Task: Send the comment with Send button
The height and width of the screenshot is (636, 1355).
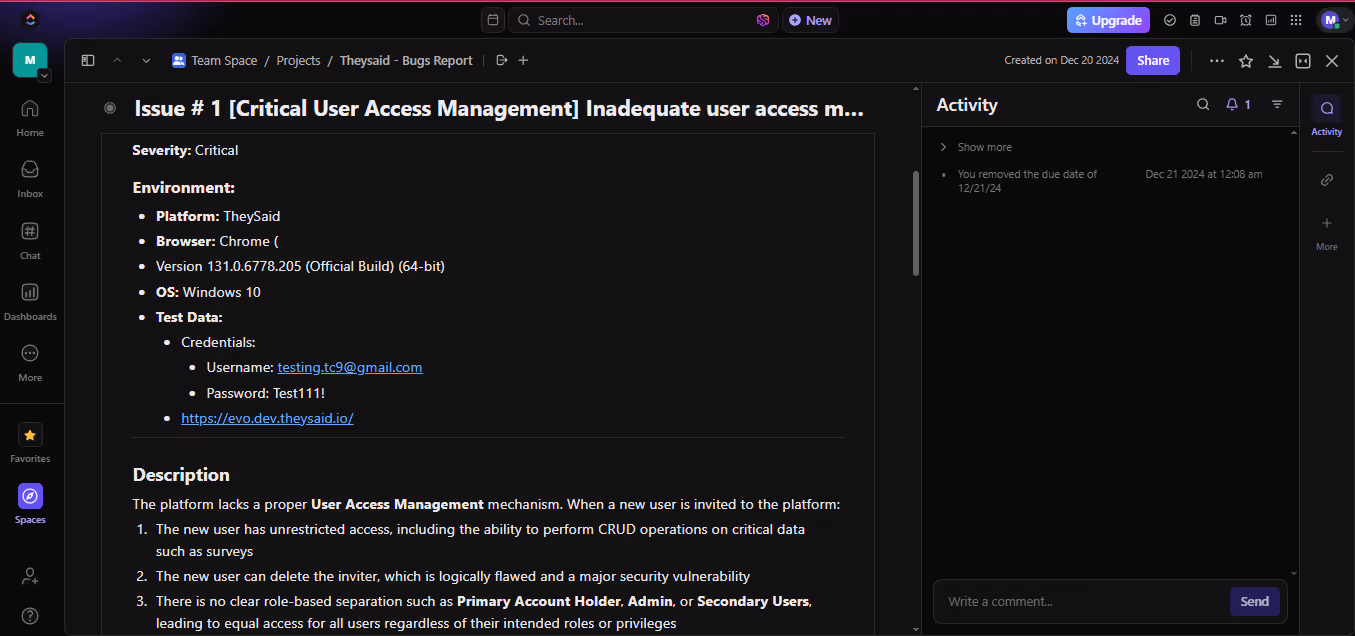Action: tap(1254, 601)
